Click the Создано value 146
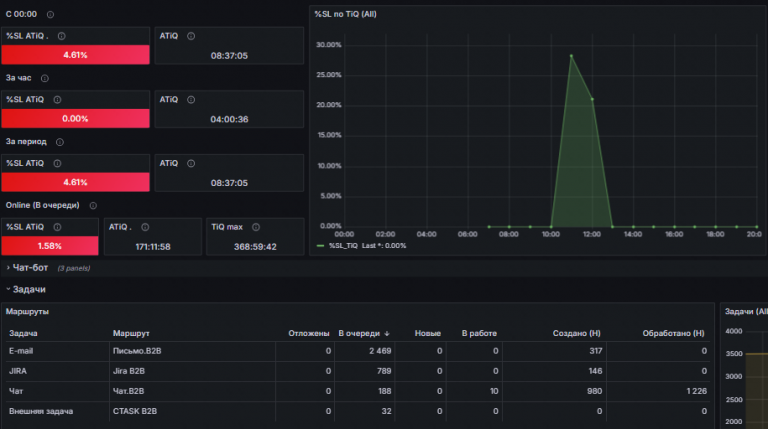Image resolution: width=768 pixels, height=429 pixels. 595,371
